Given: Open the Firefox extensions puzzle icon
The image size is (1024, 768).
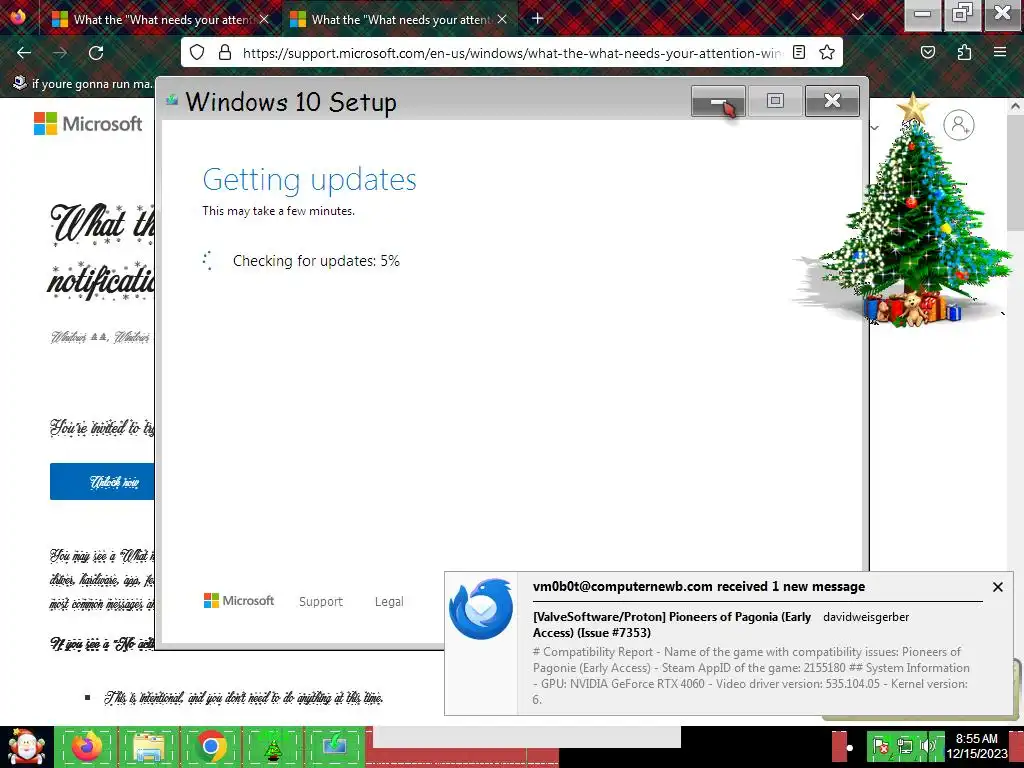Looking at the screenshot, I should tap(964, 52).
